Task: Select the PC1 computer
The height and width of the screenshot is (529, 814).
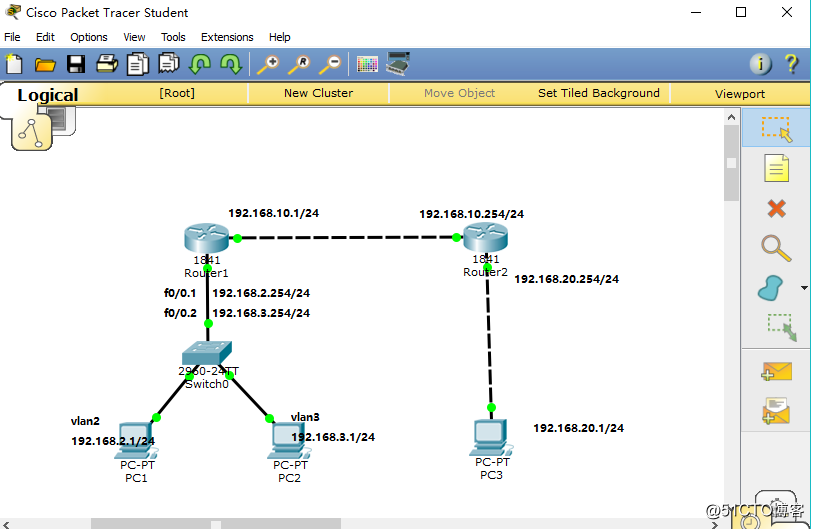Action: pos(136,441)
